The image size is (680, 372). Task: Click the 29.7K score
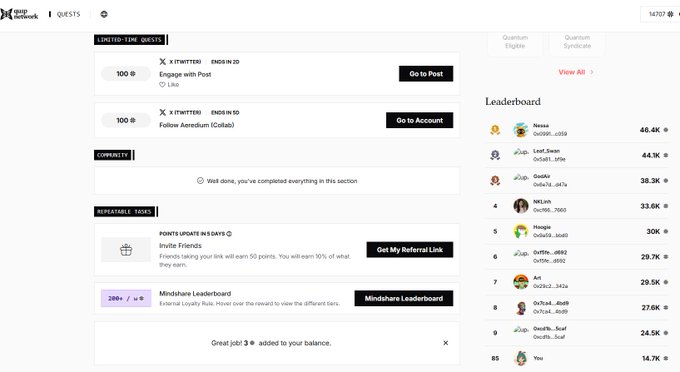click(651, 257)
